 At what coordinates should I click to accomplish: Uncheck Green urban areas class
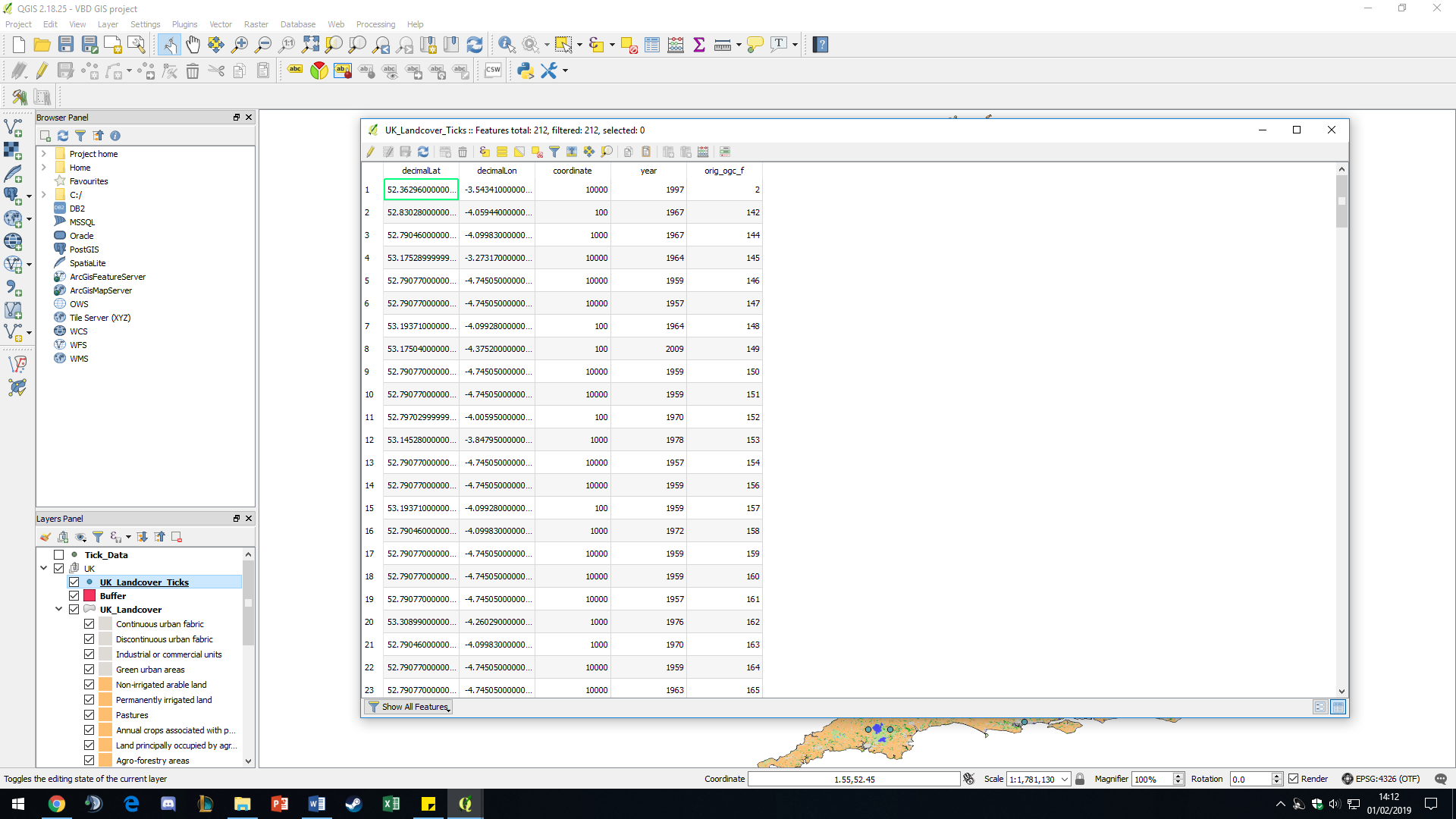click(89, 670)
